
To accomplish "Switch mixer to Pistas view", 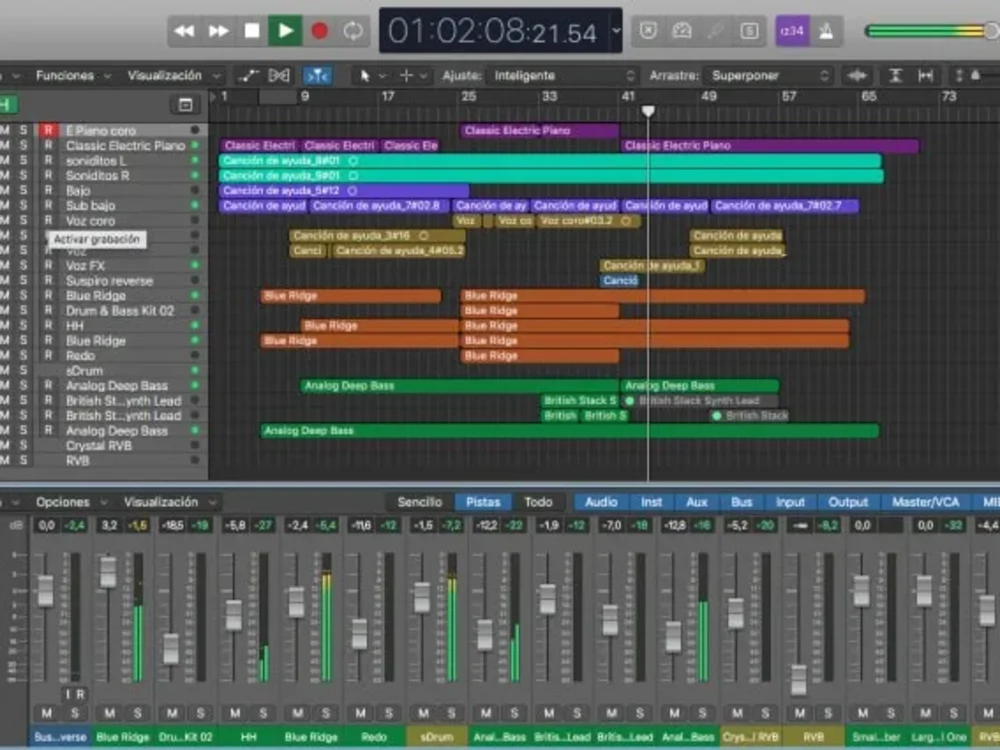I will 483,503.
